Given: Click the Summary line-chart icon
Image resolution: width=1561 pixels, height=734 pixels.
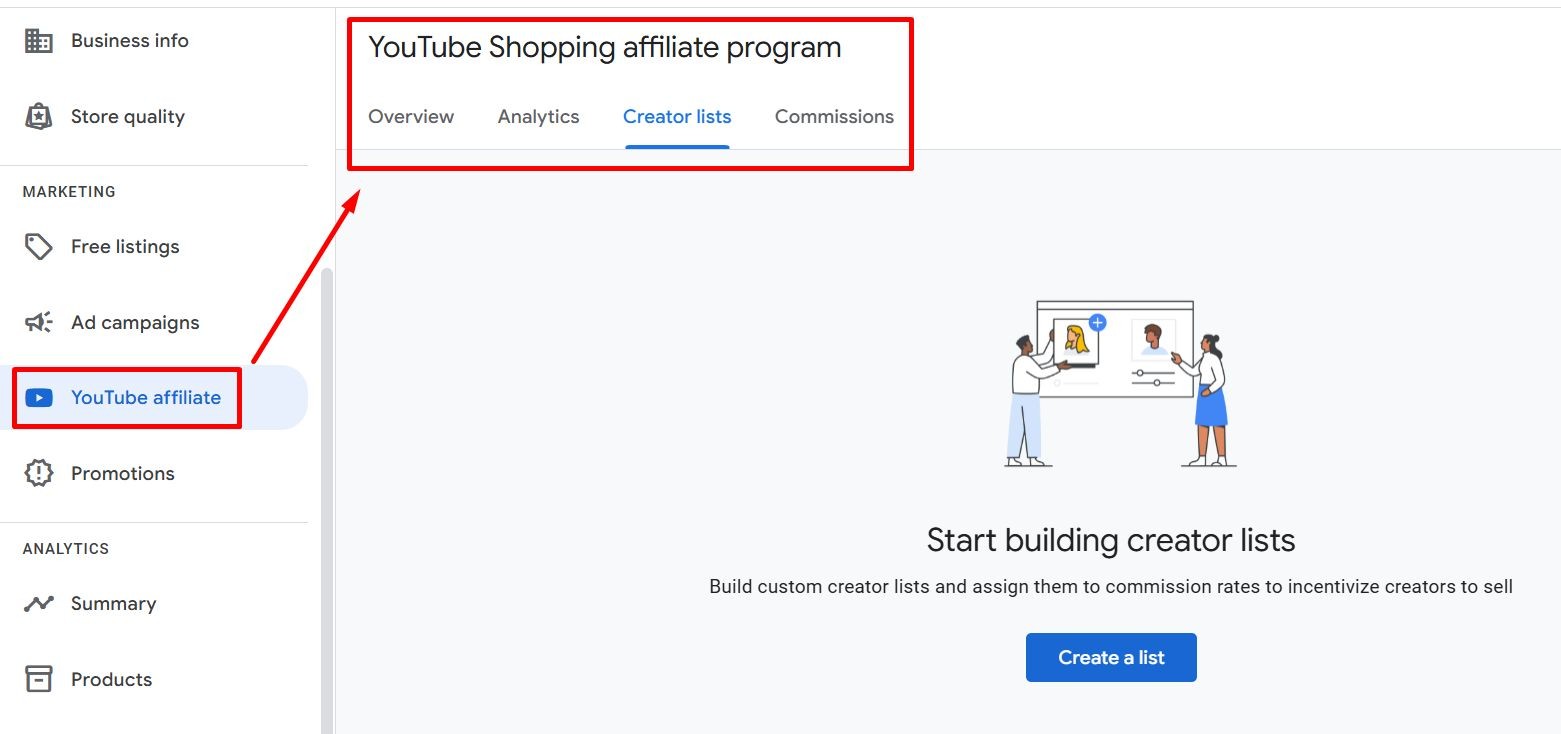Looking at the screenshot, I should click(38, 603).
